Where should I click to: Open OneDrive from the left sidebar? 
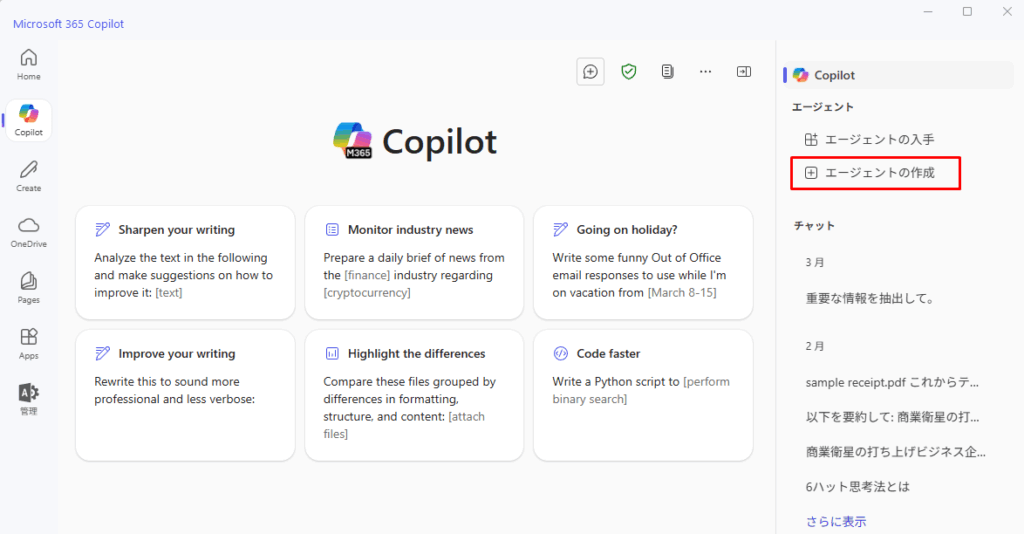click(28, 232)
